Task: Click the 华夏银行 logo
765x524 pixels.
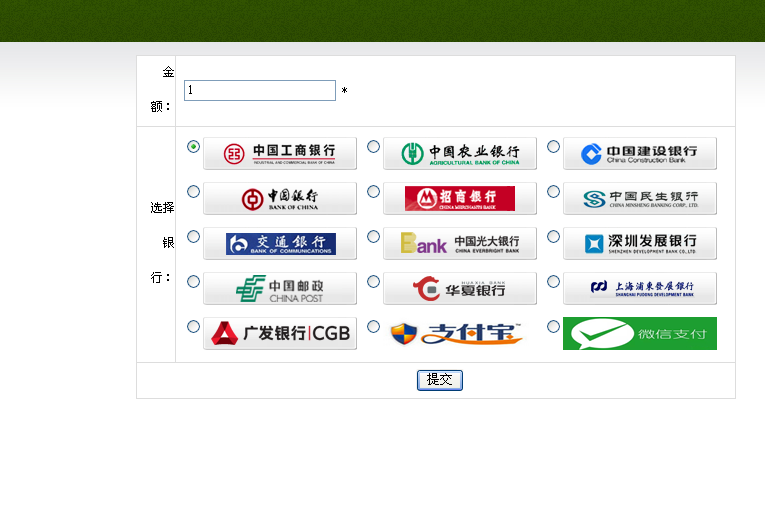Action: click(460, 288)
